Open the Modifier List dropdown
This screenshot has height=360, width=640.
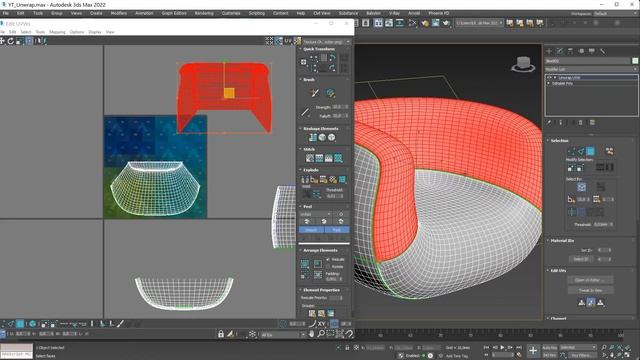click(591, 69)
